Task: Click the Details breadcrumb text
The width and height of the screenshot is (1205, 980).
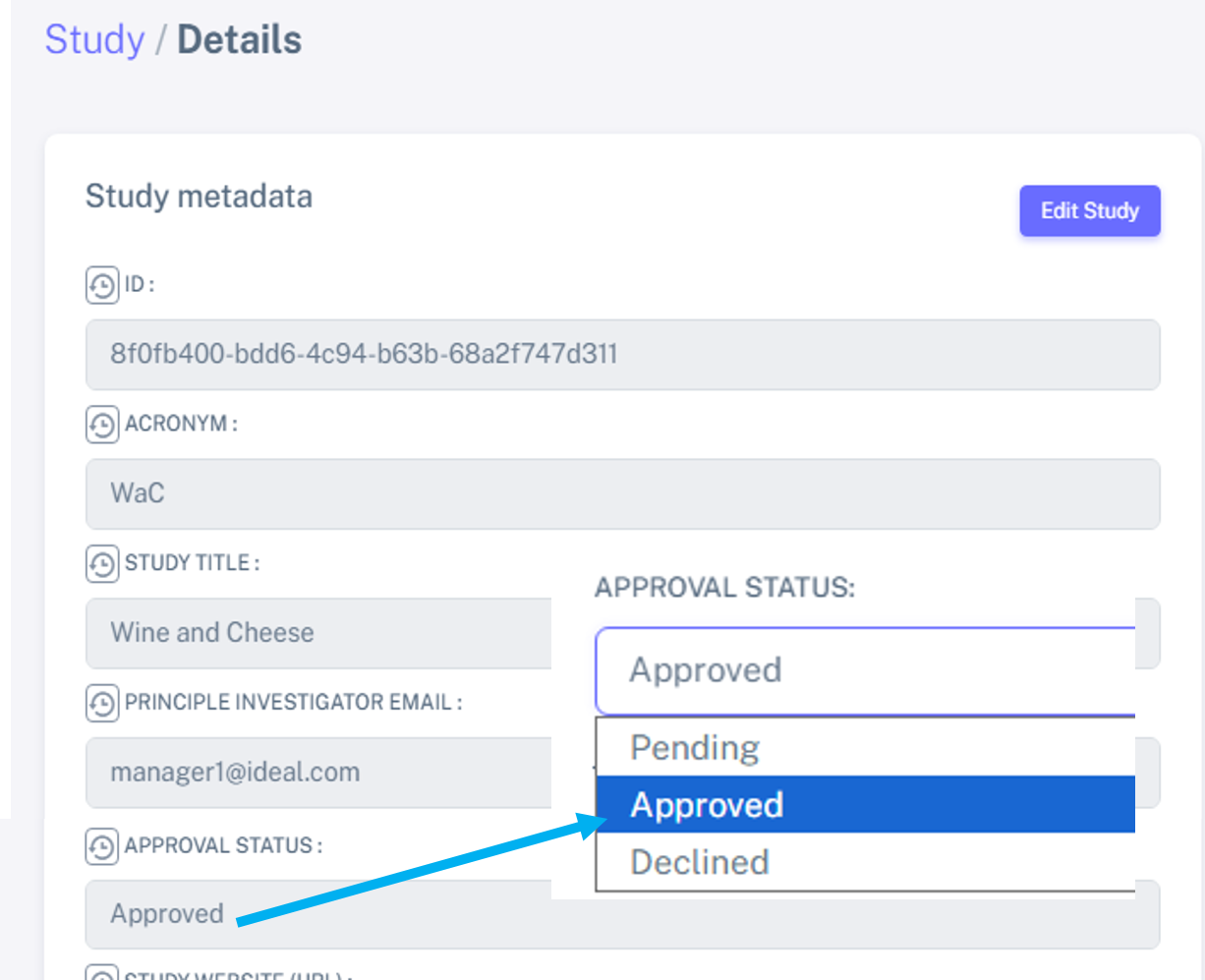Action: pyautogui.click(x=239, y=39)
